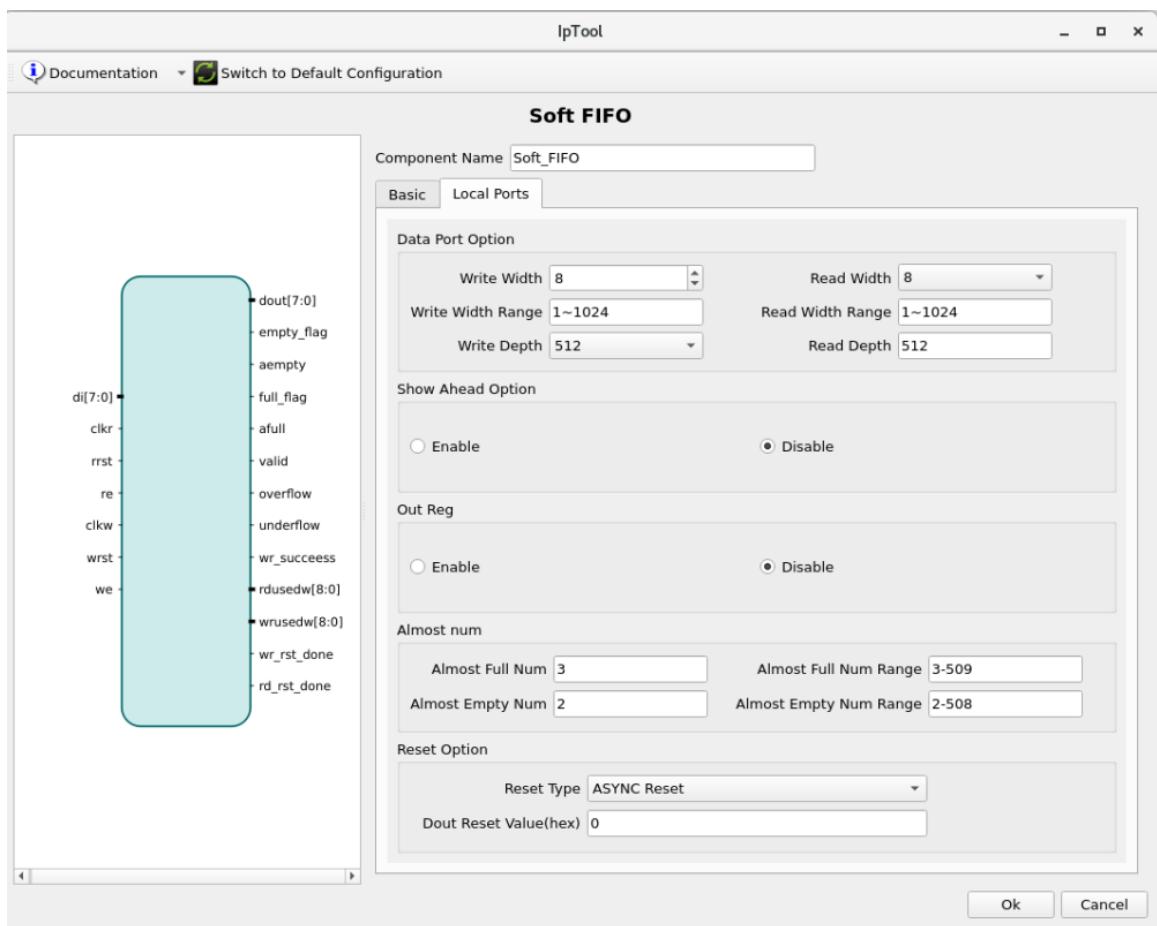Screen dimensions: 1157x926
Task: Click the full_flag port label
Action: tap(283, 397)
